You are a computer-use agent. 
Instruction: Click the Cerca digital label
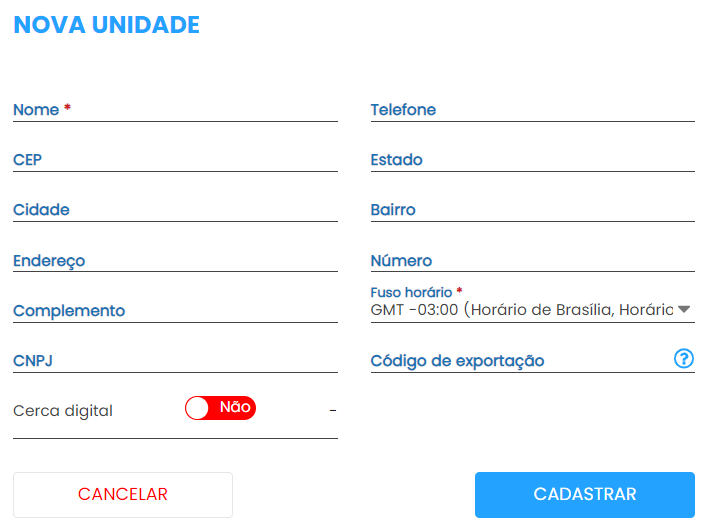[x=63, y=410]
